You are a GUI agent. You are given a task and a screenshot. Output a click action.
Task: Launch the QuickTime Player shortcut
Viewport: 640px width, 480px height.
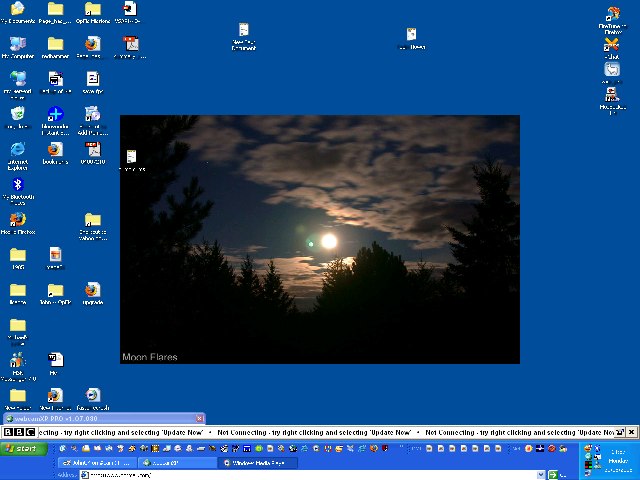[x=612, y=20]
